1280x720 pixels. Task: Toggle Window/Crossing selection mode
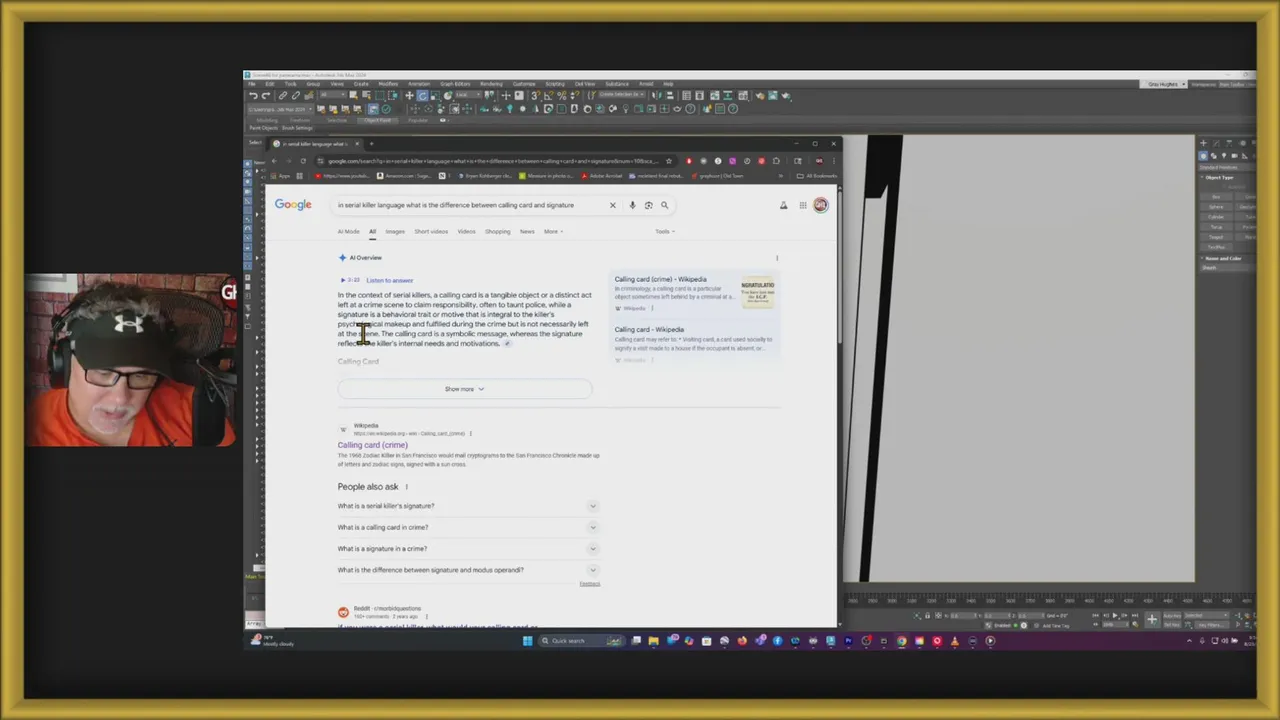[393, 96]
